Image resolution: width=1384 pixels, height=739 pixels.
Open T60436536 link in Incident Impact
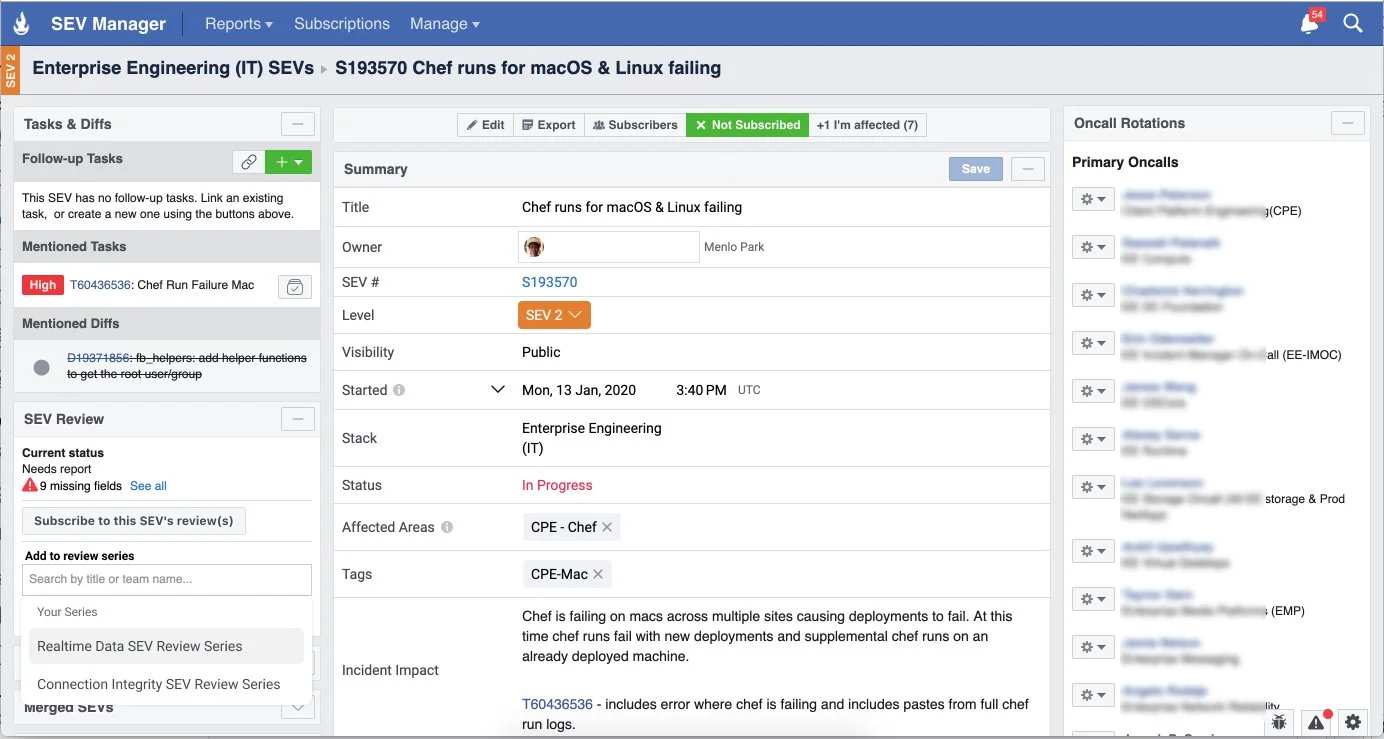click(557, 704)
